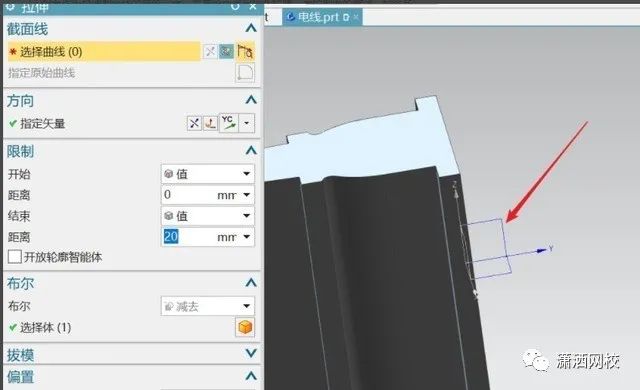This screenshot has height=390, width=640.
Task: Open the 布尔 减去 dropdown
Action: click(208, 306)
